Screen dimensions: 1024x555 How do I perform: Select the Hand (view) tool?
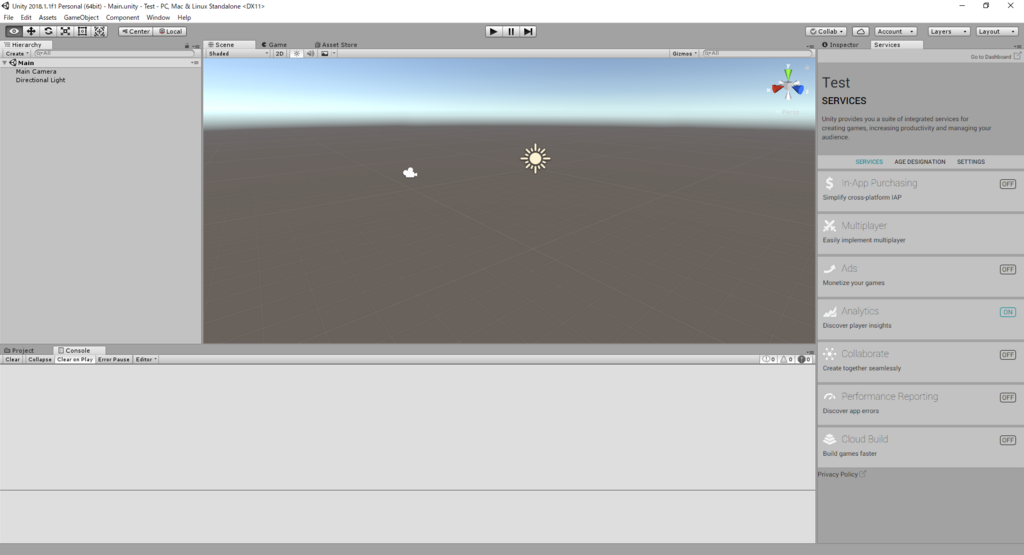click(x=14, y=31)
